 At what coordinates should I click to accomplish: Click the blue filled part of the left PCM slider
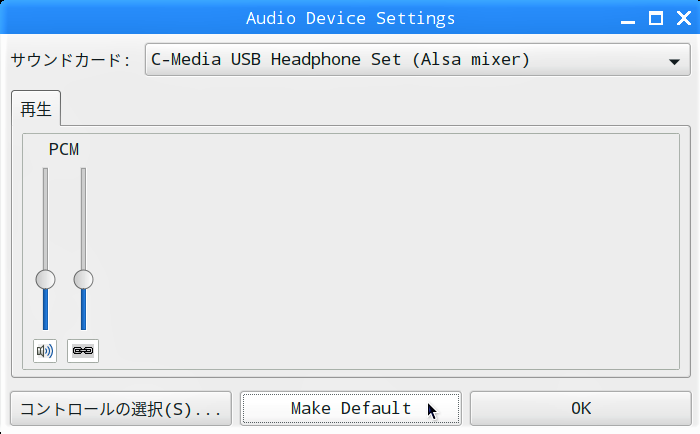click(x=46, y=309)
